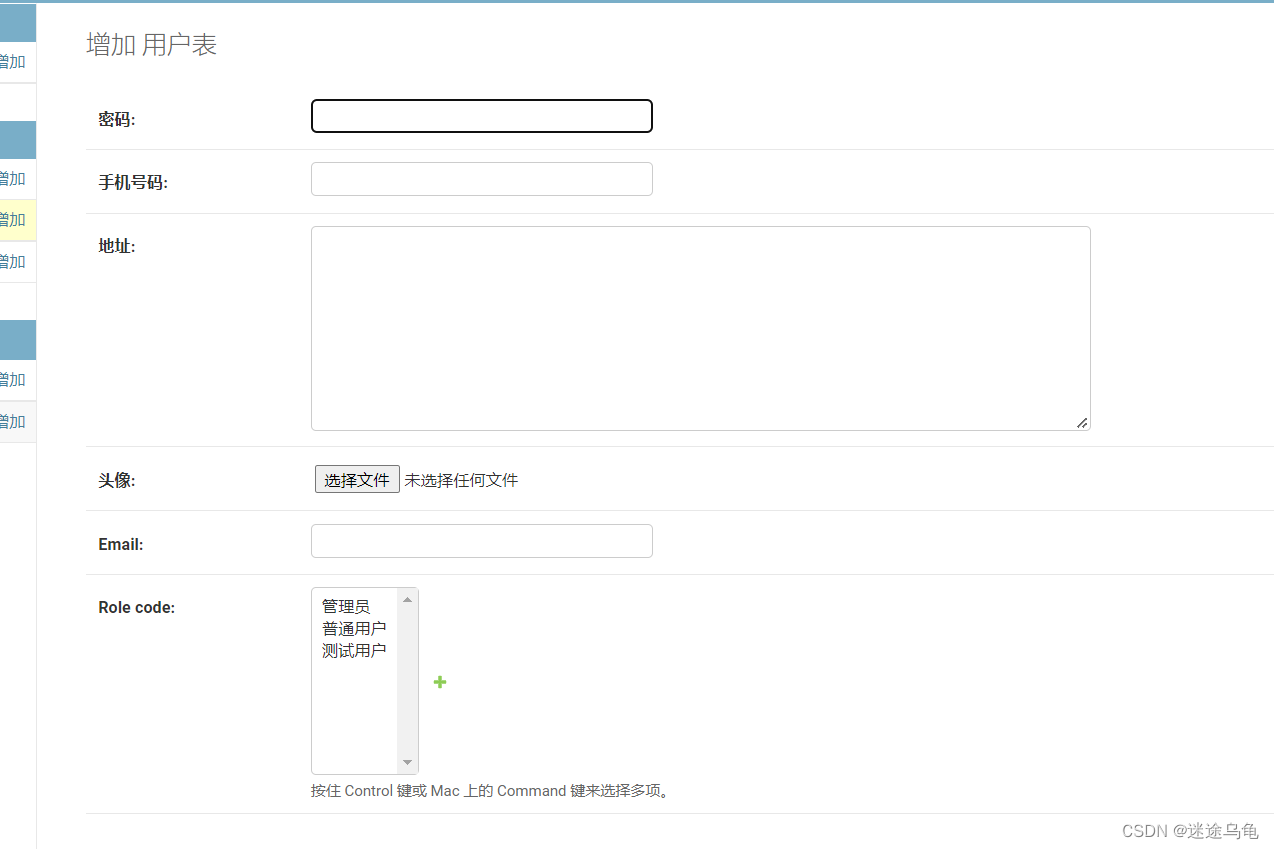
Task: Click the up arrow on the role list scrollbar
Action: [407, 598]
